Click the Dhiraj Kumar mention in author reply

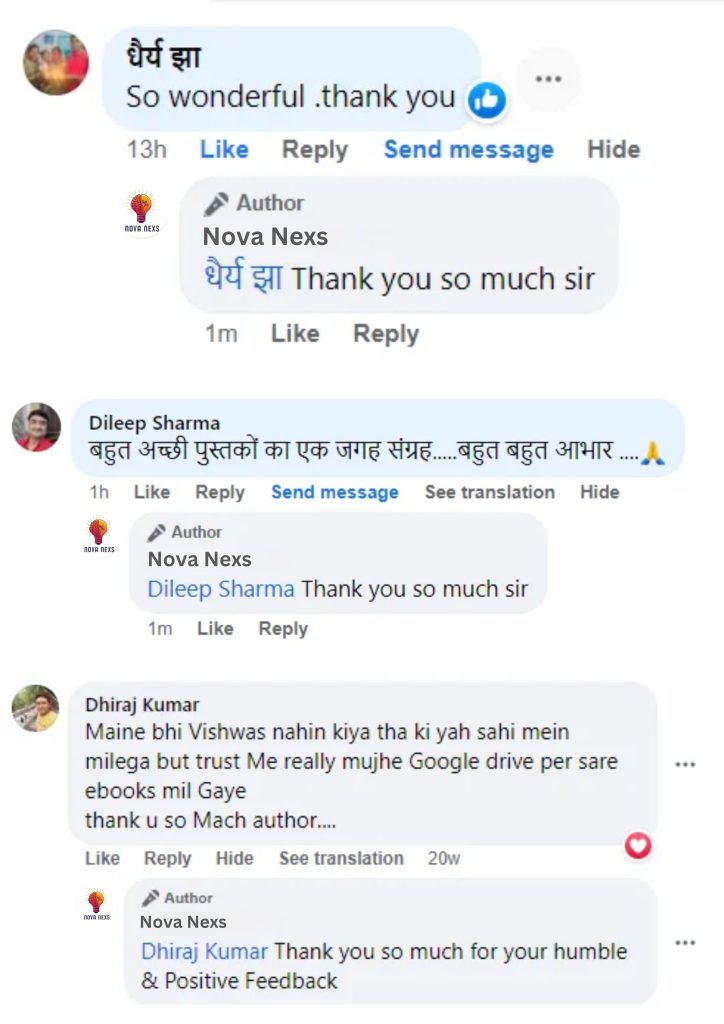[204, 951]
